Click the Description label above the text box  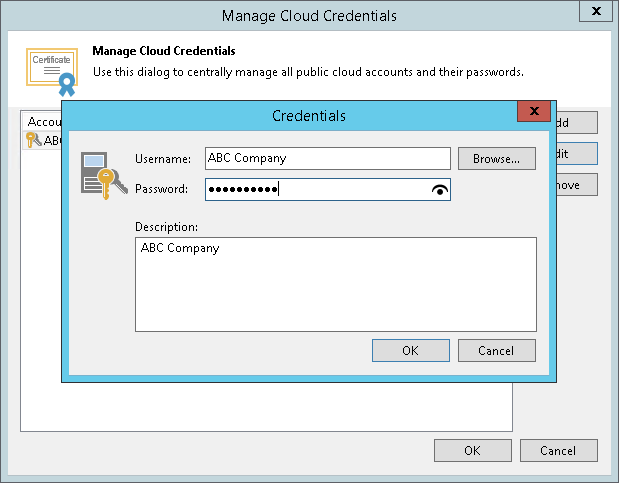tap(166, 226)
